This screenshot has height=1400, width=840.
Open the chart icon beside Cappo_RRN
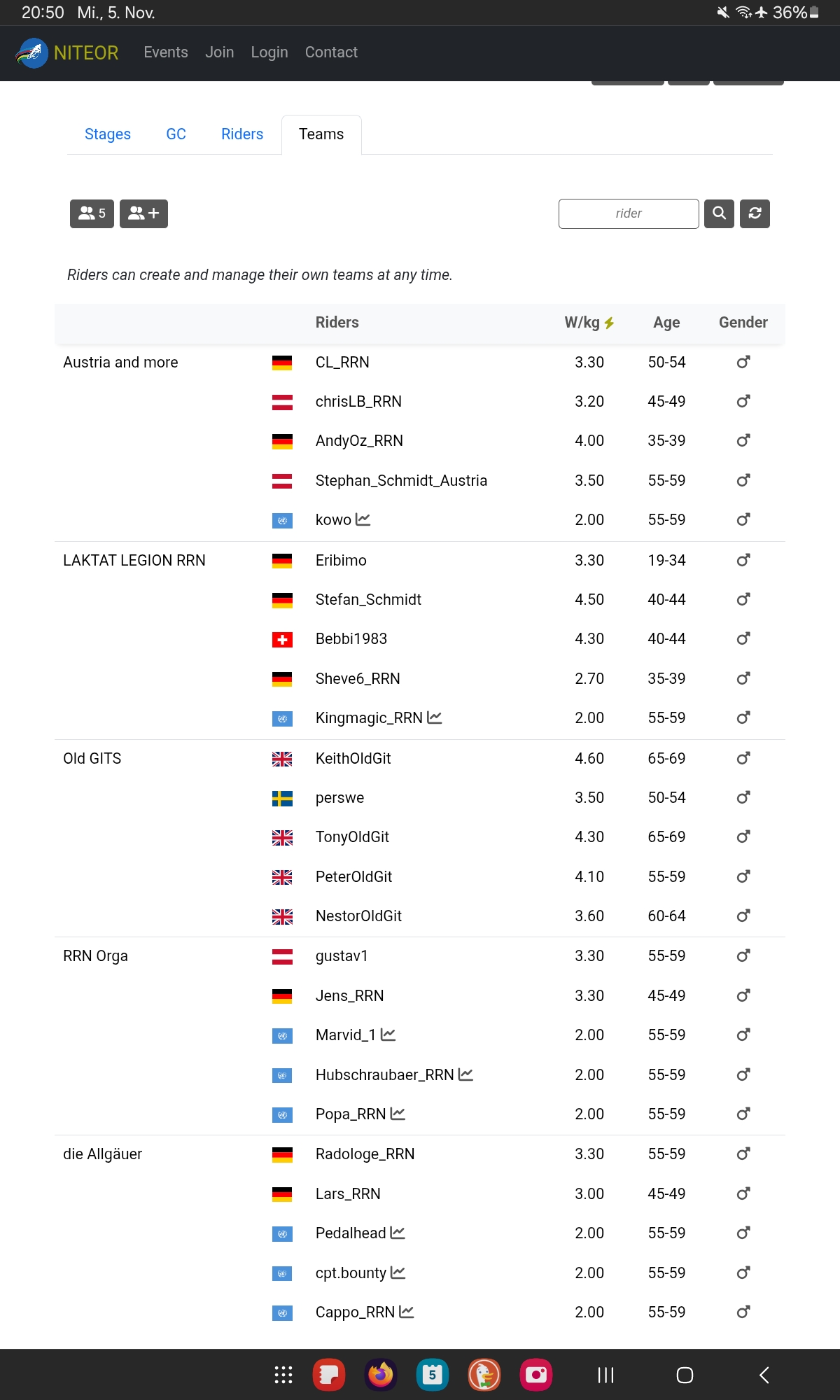point(407,1312)
